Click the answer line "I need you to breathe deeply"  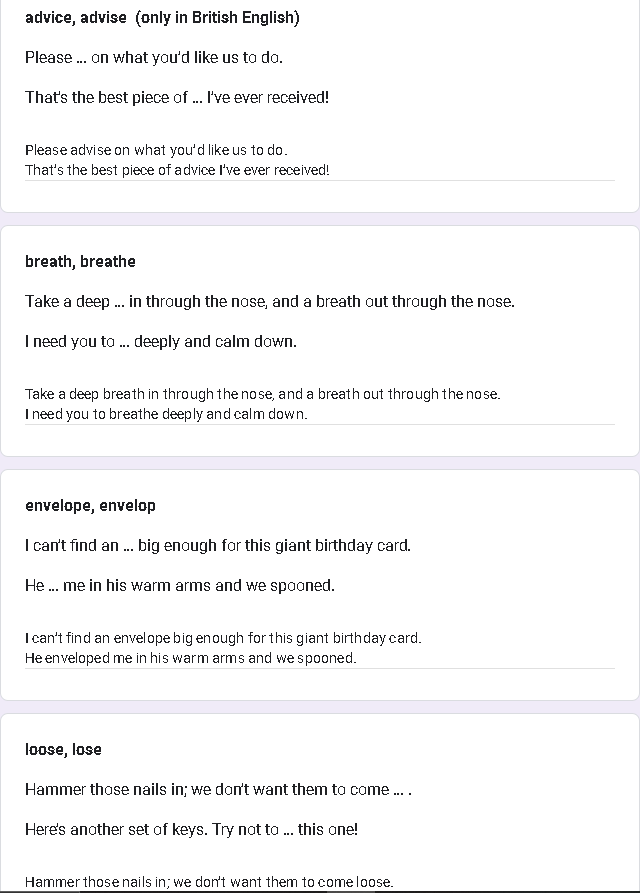click(x=166, y=414)
